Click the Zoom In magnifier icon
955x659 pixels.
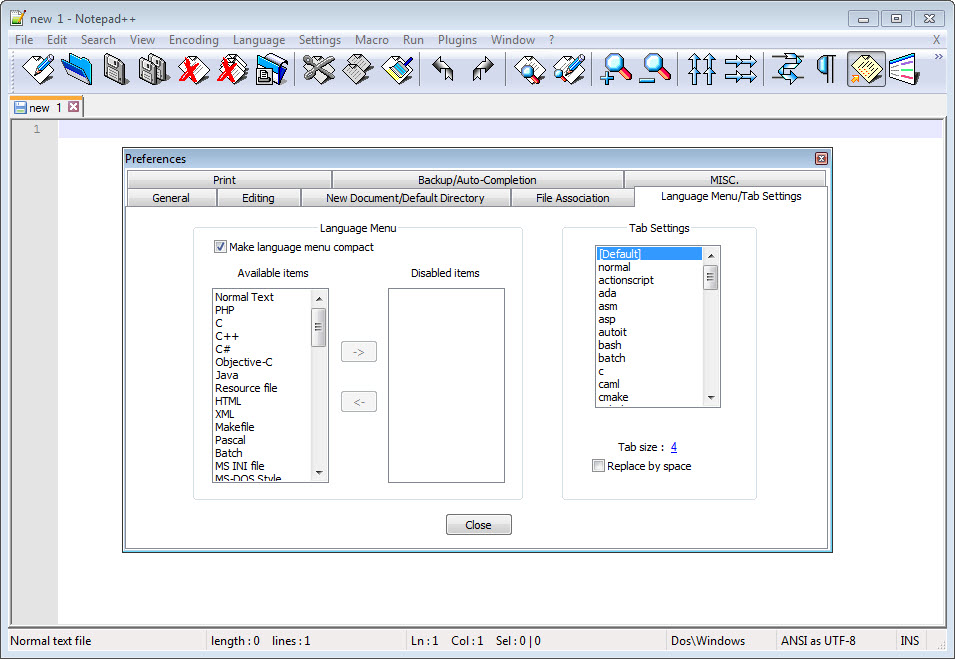[x=615, y=69]
